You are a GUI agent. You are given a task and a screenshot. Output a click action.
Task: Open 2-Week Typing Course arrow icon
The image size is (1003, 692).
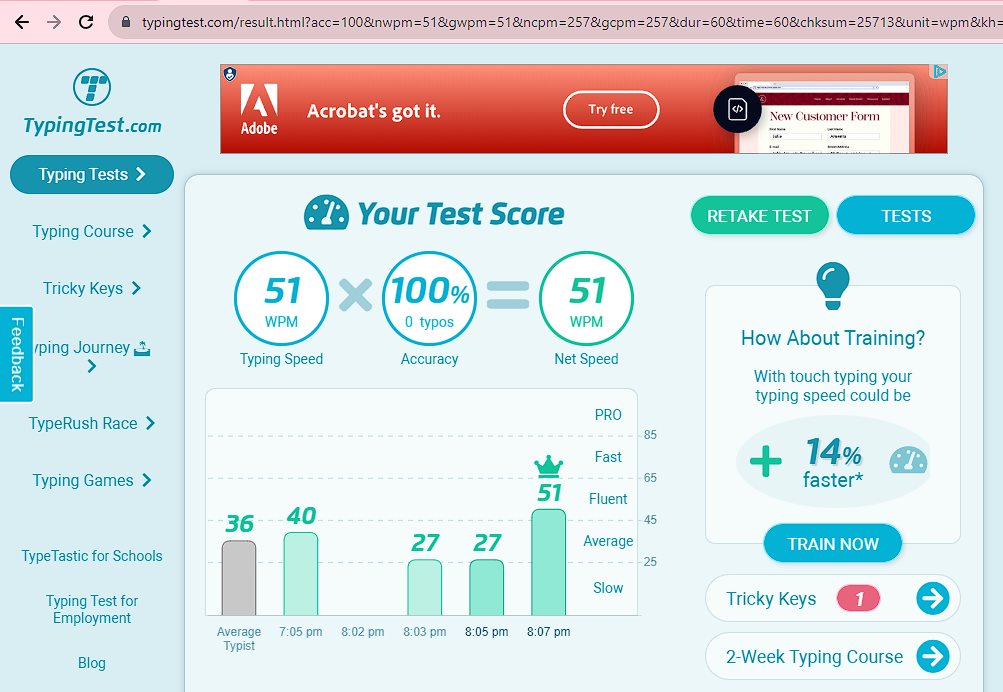point(933,656)
